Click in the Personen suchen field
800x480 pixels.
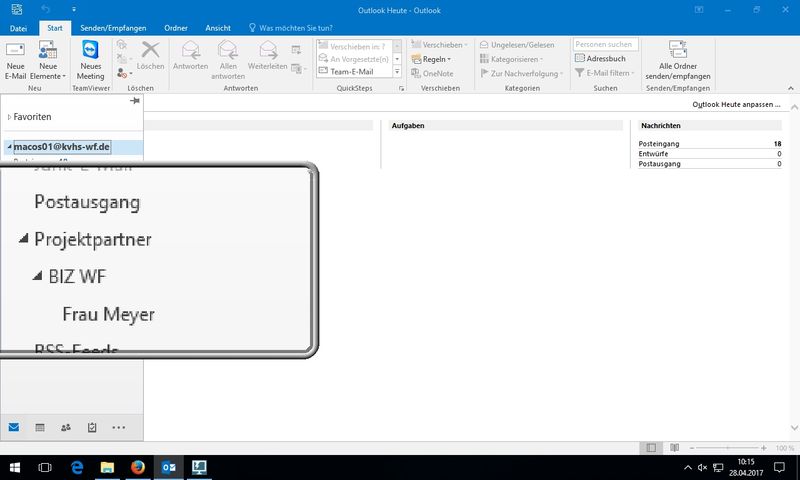[x=605, y=44]
